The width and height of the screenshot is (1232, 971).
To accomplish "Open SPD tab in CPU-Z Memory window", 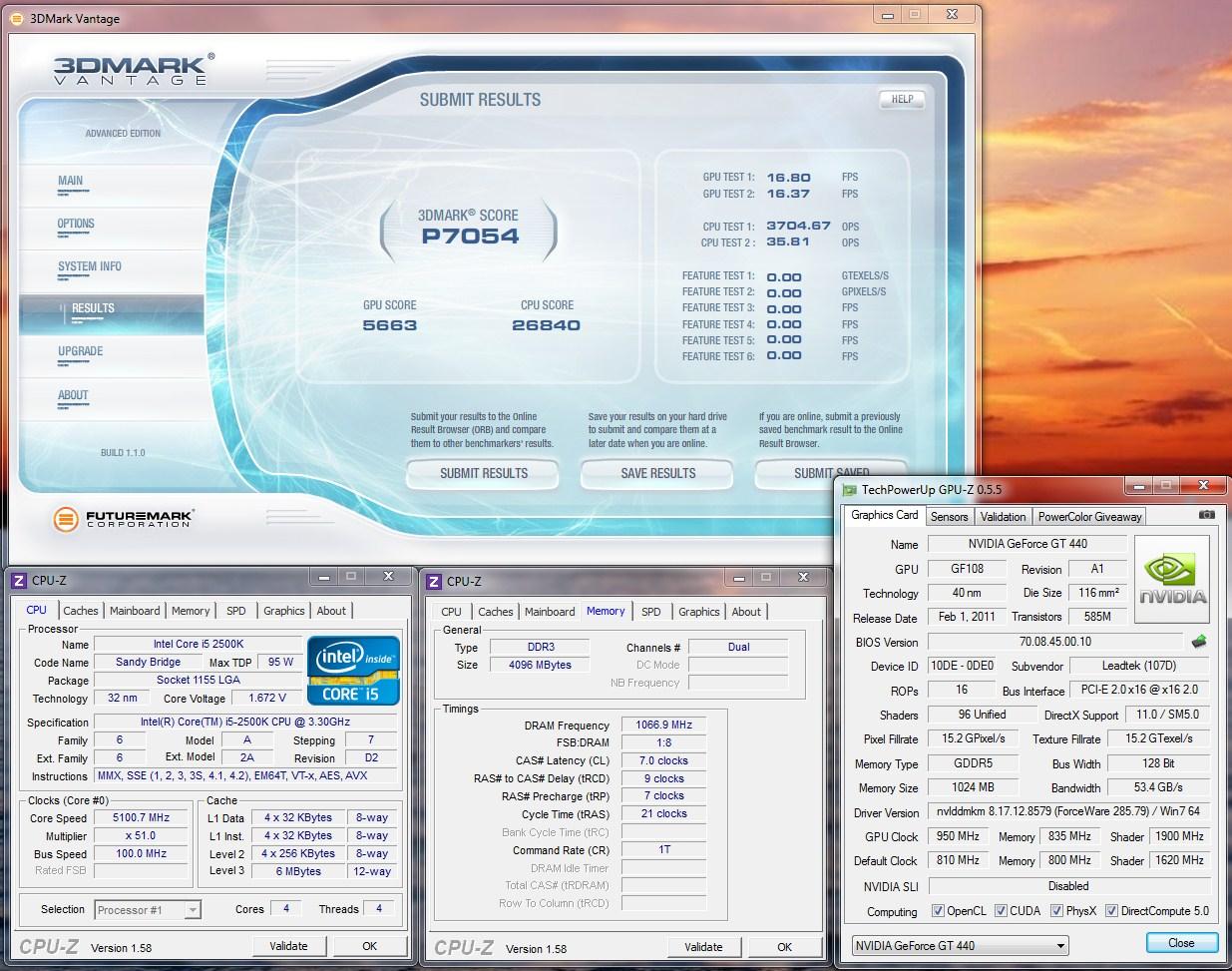I will [x=651, y=612].
